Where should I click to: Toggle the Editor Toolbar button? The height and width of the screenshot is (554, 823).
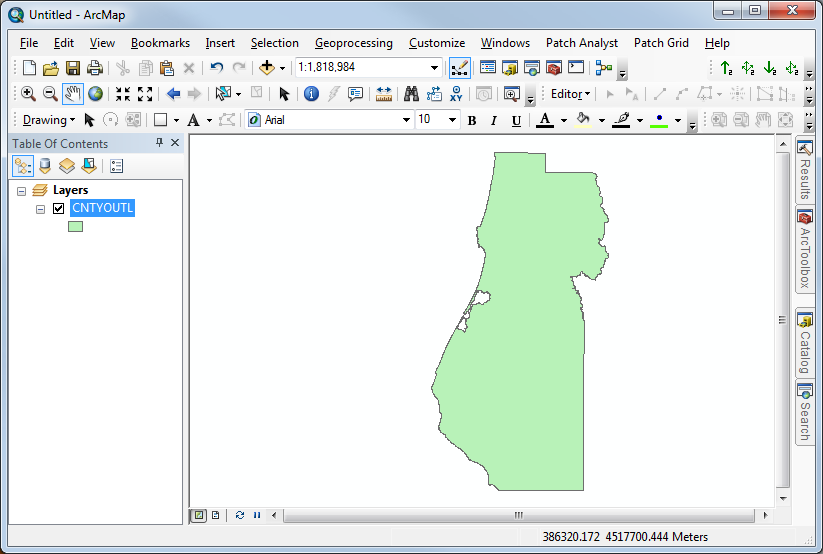click(x=460, y=68)
